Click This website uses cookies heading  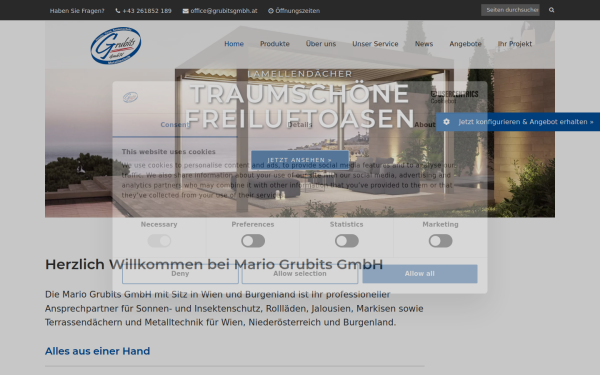168,152
